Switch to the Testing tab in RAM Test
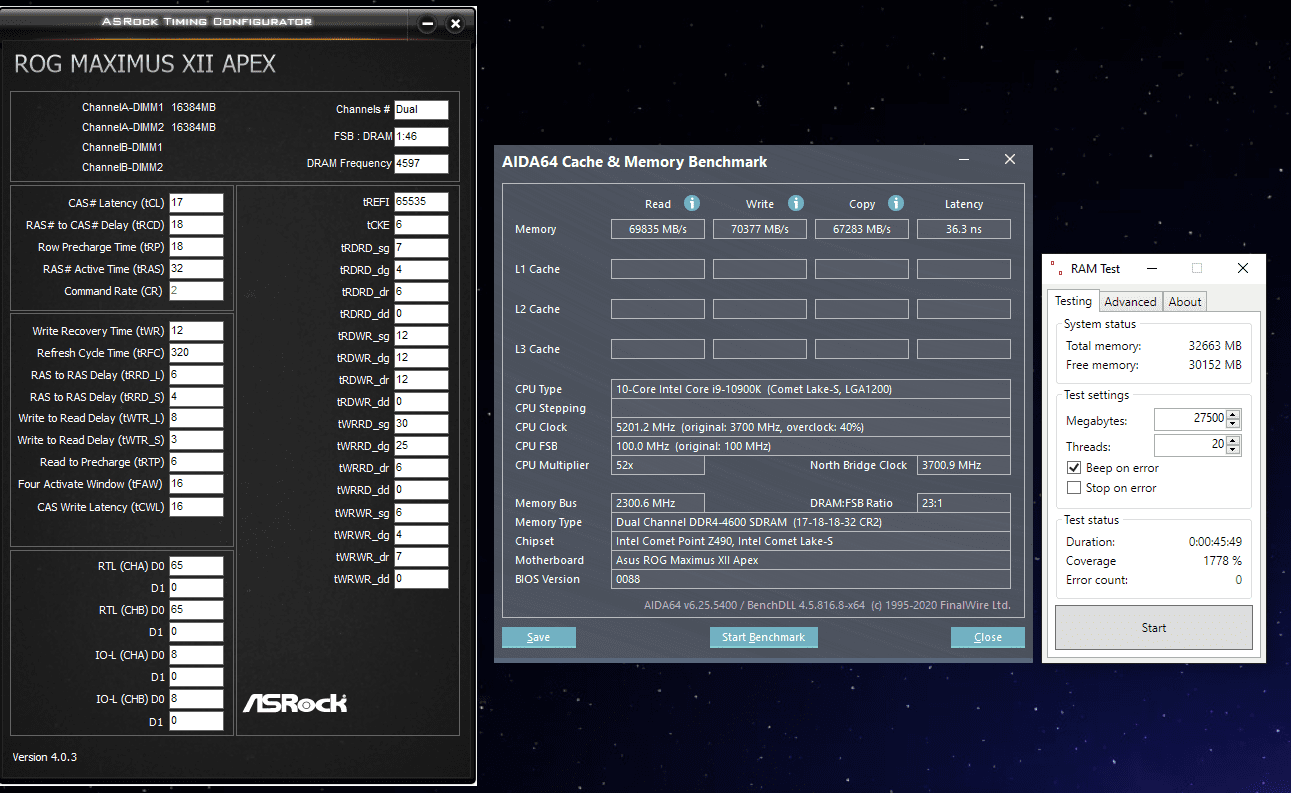This screenshot has width=1291, height=793. [1073, 300]
